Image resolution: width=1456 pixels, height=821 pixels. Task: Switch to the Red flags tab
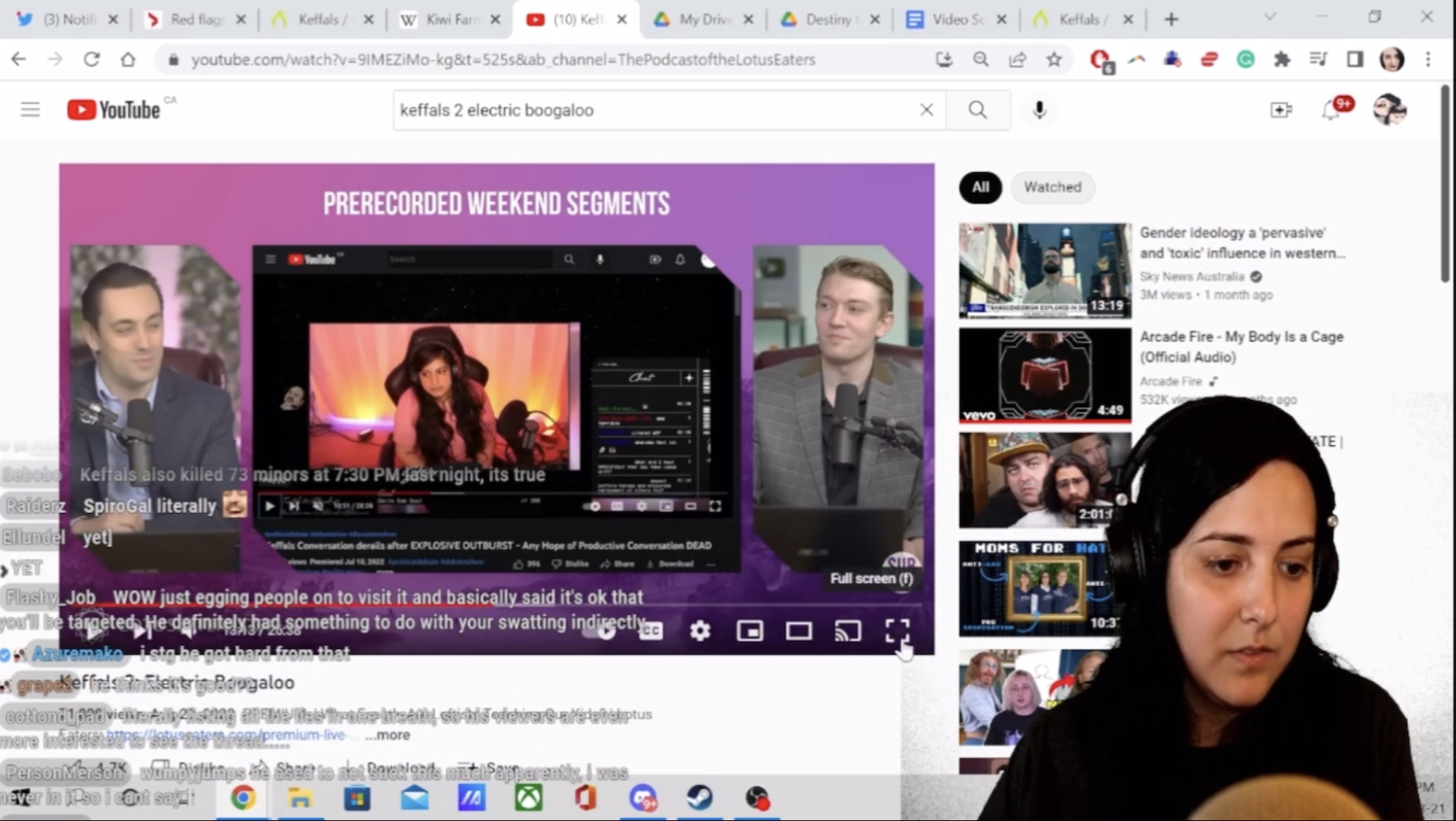[196, 20]
